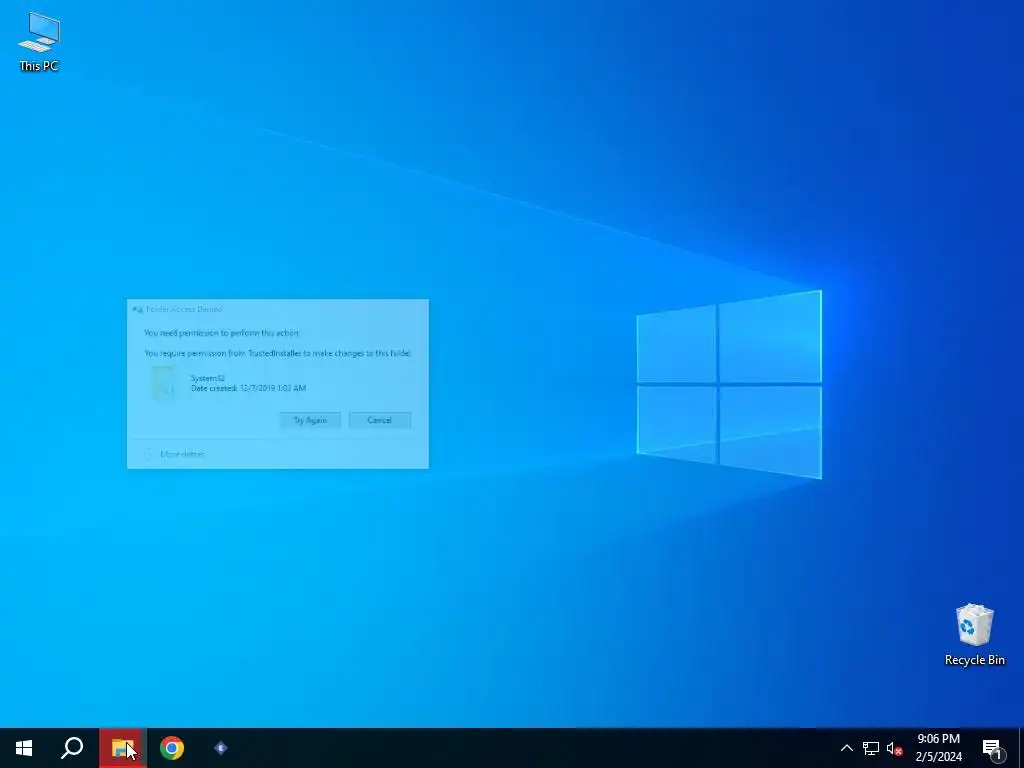
Task: Open the taskbar search
Action: pyautogui.click(x=72, y=748)
